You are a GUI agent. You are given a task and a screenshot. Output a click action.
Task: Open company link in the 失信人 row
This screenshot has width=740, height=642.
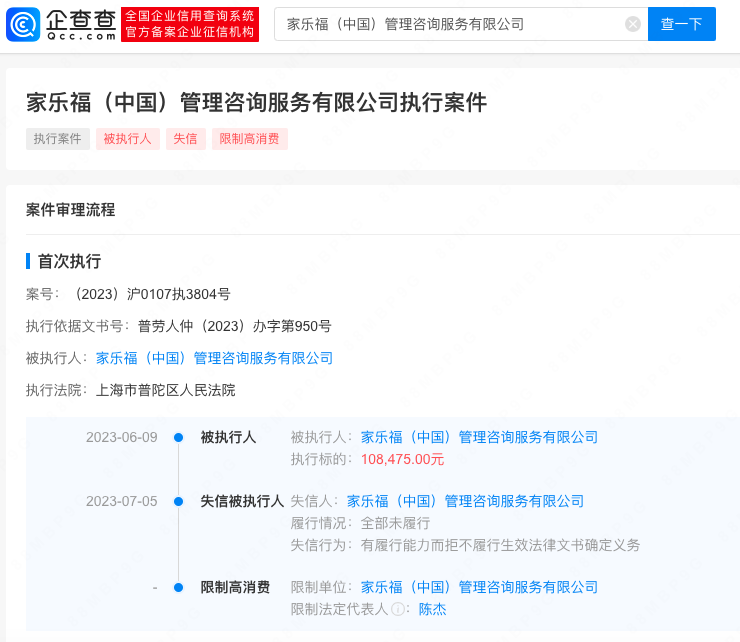click(x=465, y=501)
